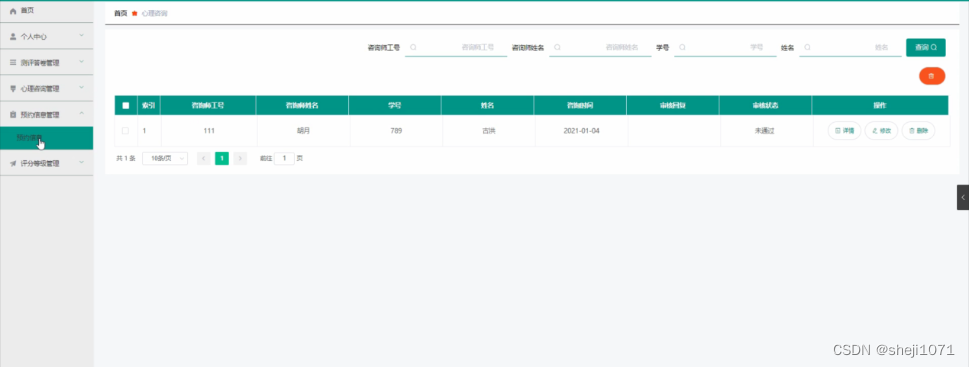Click the 审核状态 column header

tap(766, 105)
